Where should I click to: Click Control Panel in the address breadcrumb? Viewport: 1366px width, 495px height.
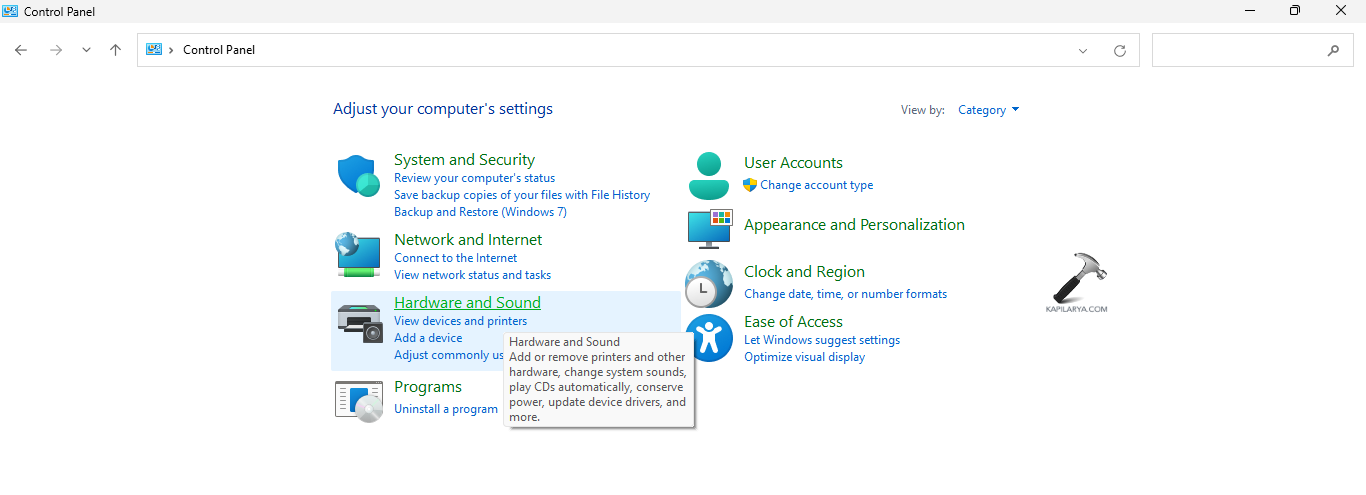[219, 50]
